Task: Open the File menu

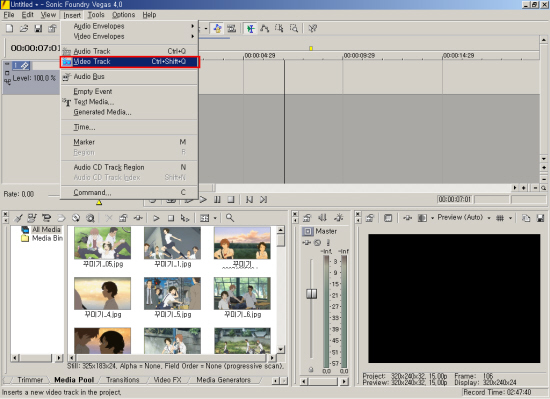Action: [9, 15]
